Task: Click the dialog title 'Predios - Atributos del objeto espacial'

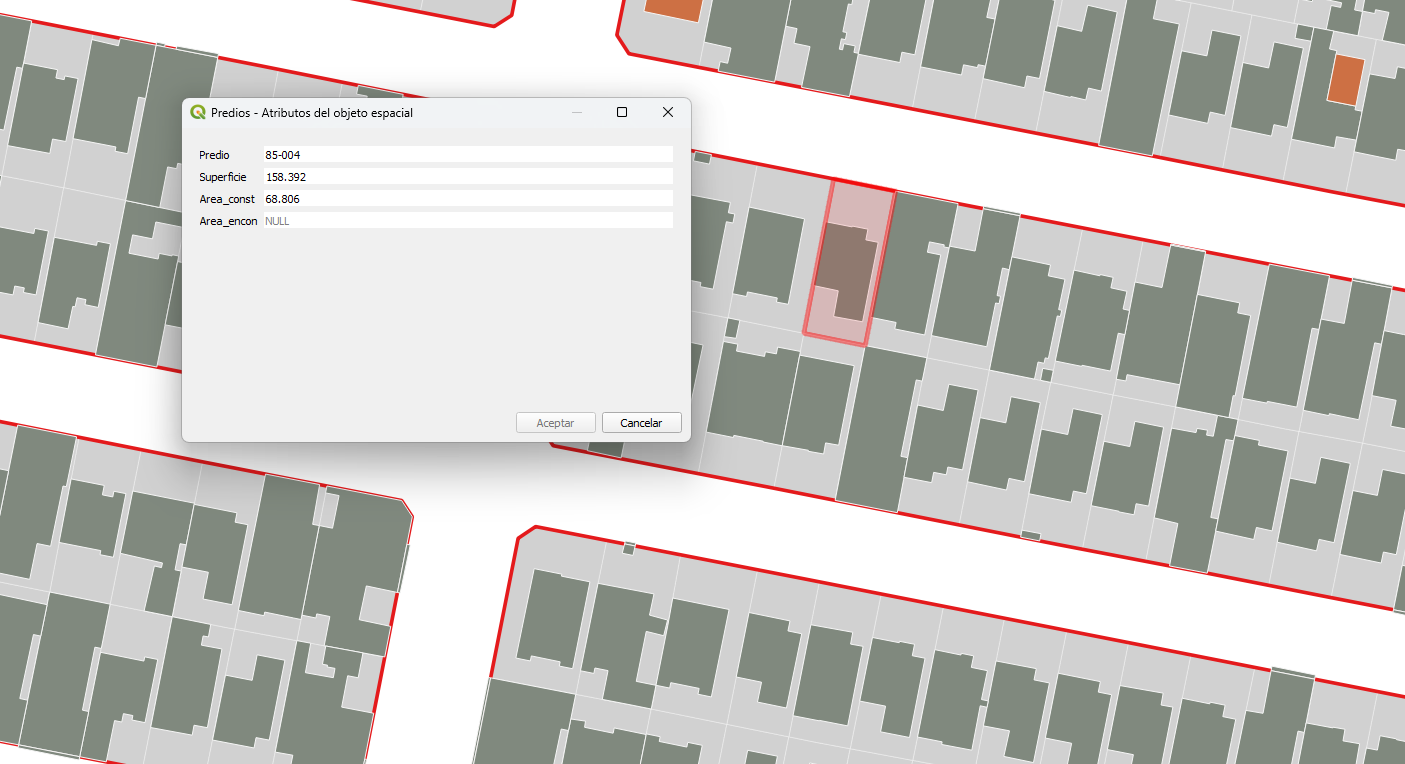Action: click(312, 113)
